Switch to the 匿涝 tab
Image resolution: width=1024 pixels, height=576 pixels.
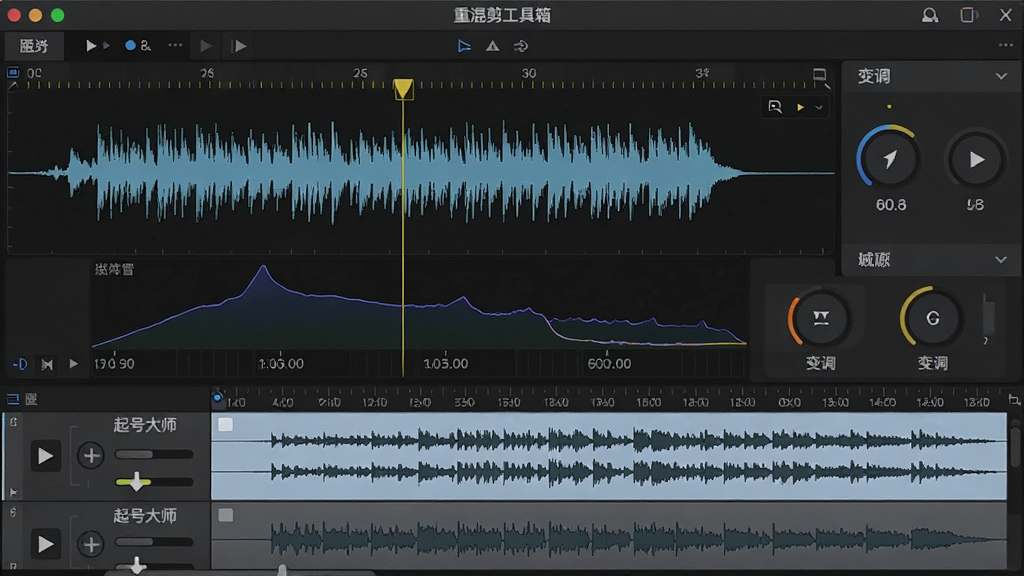[x=34, y=46]
